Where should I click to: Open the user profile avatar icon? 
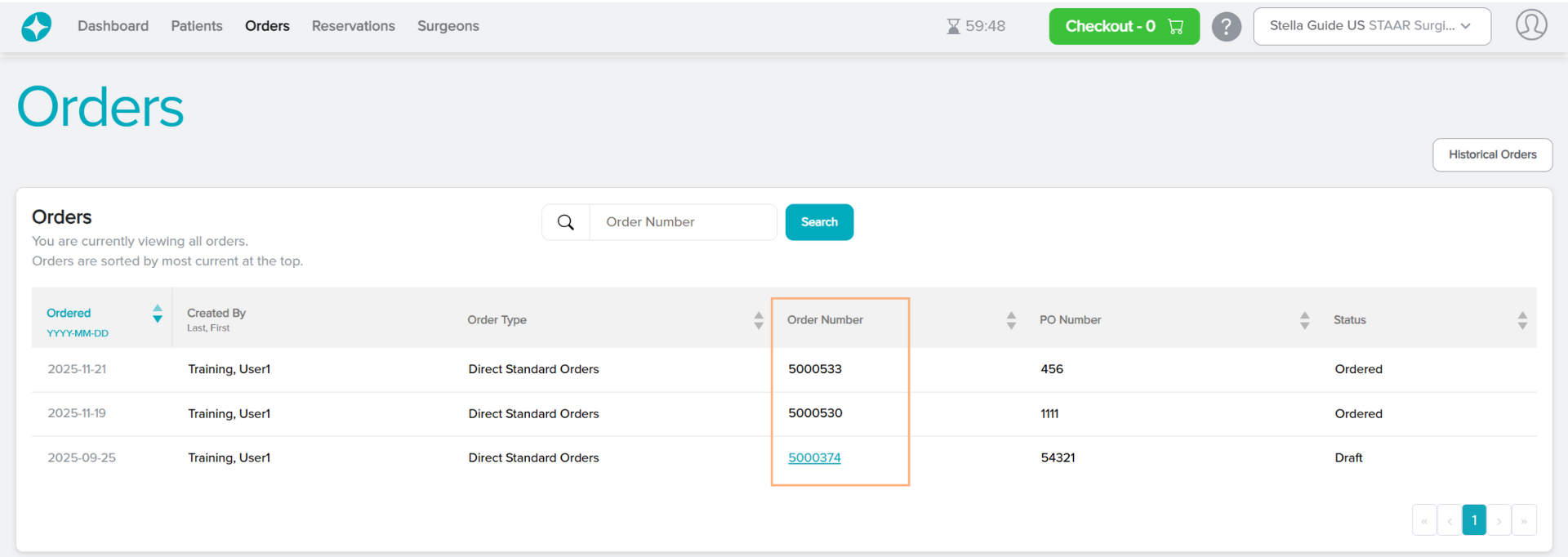1530,25
